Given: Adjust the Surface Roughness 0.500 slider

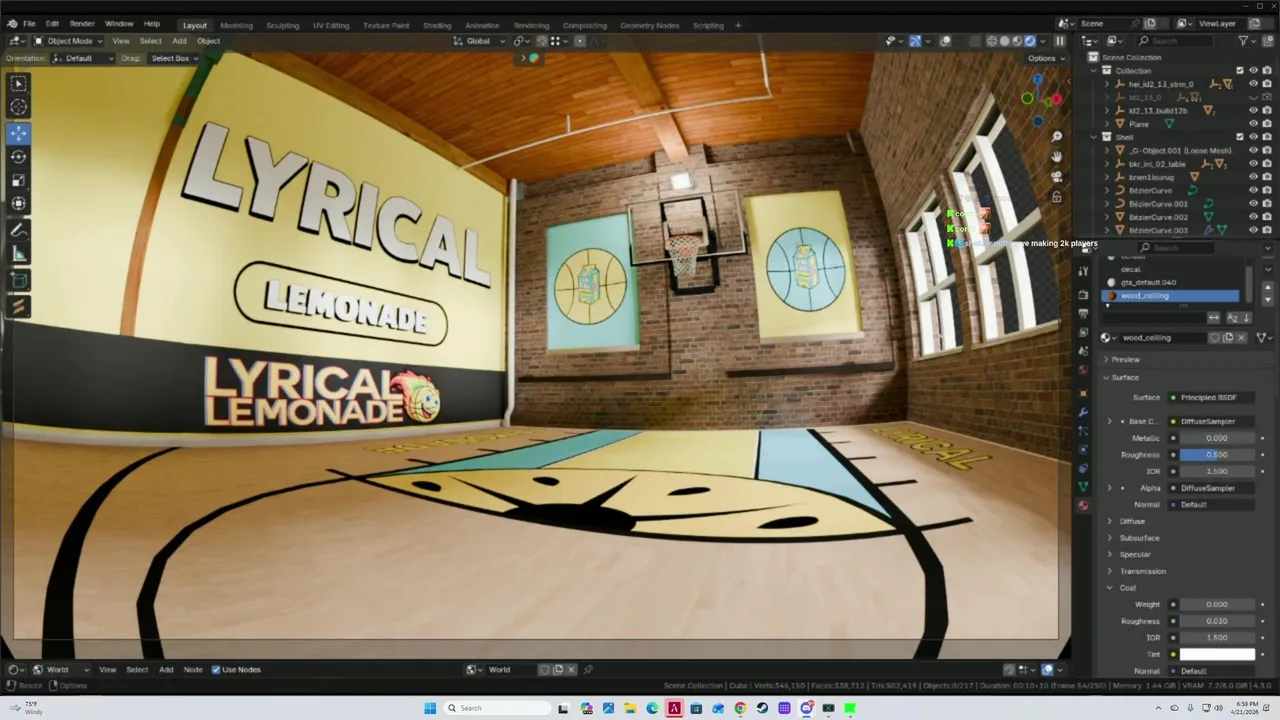Looking at the screenshot, I should 1217,455.
